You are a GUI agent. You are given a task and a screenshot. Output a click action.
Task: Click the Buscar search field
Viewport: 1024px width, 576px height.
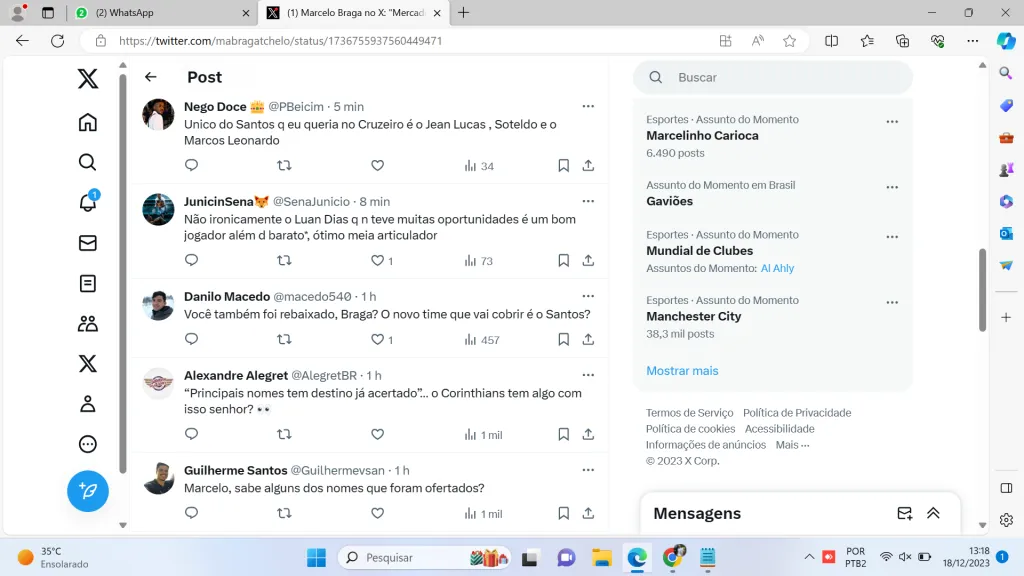[780, 77]
